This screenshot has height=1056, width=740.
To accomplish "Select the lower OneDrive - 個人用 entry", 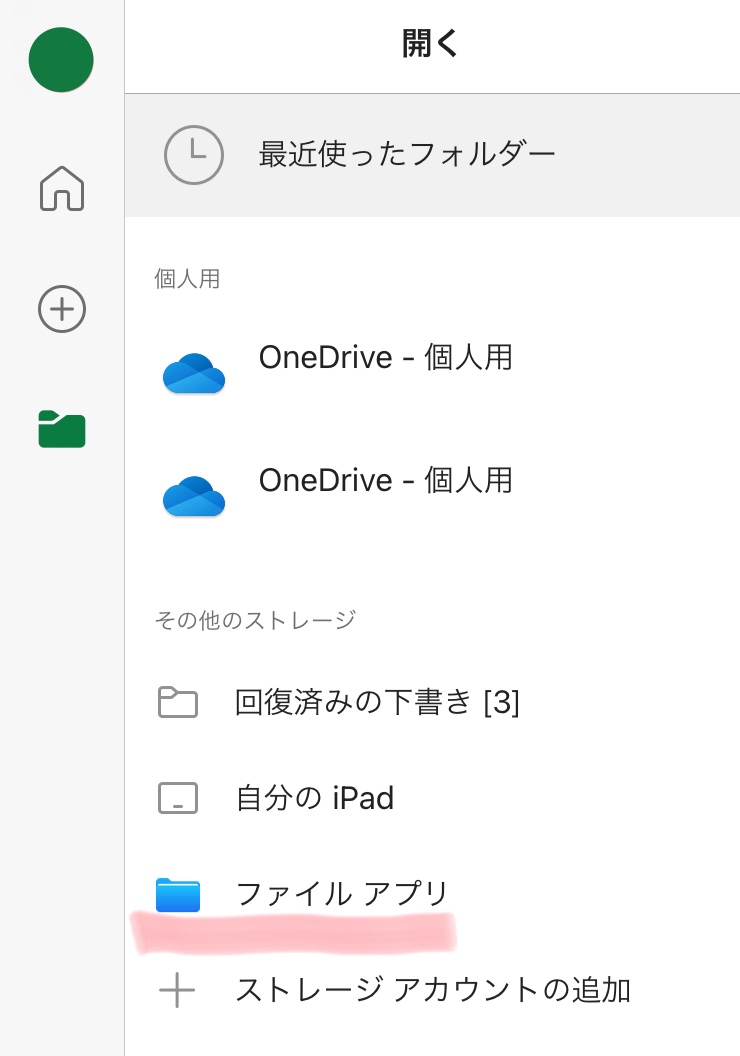I will click(x=385, y=481).
